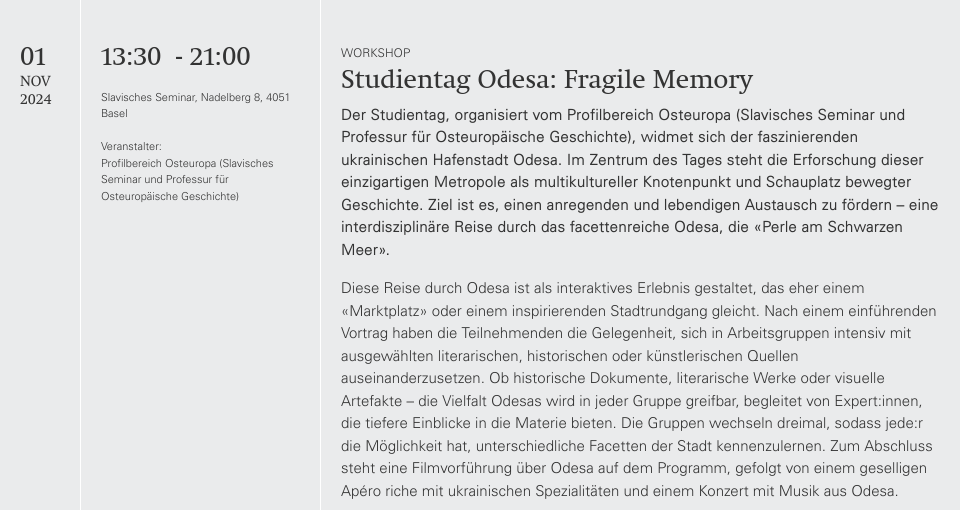This screenshot has height=510, width=963.
Task: Open the Studientag Odesa: Fragile Memory title
Action: coord(546,80)
